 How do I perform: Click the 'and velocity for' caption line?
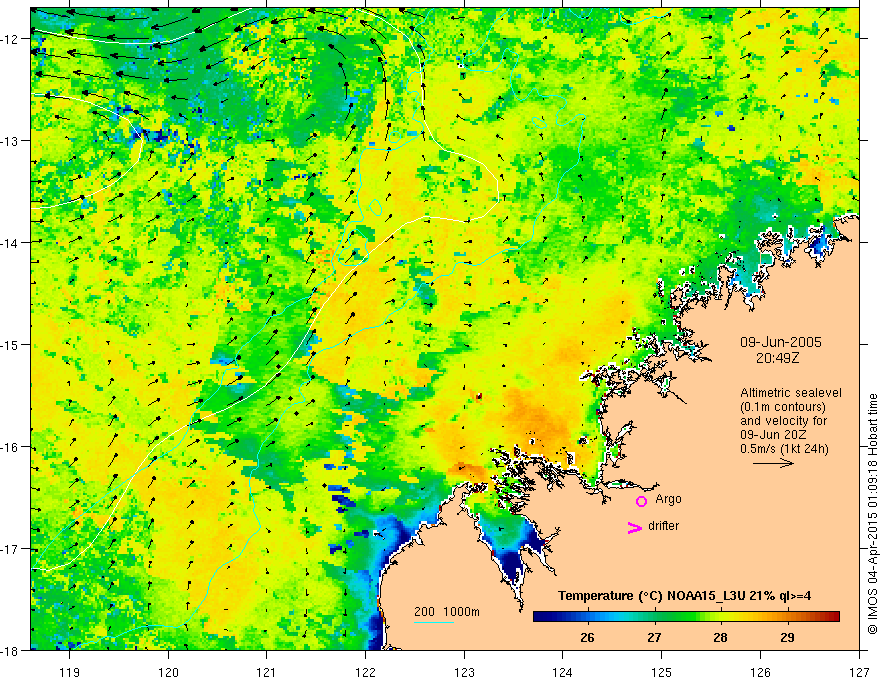[783, 421]
